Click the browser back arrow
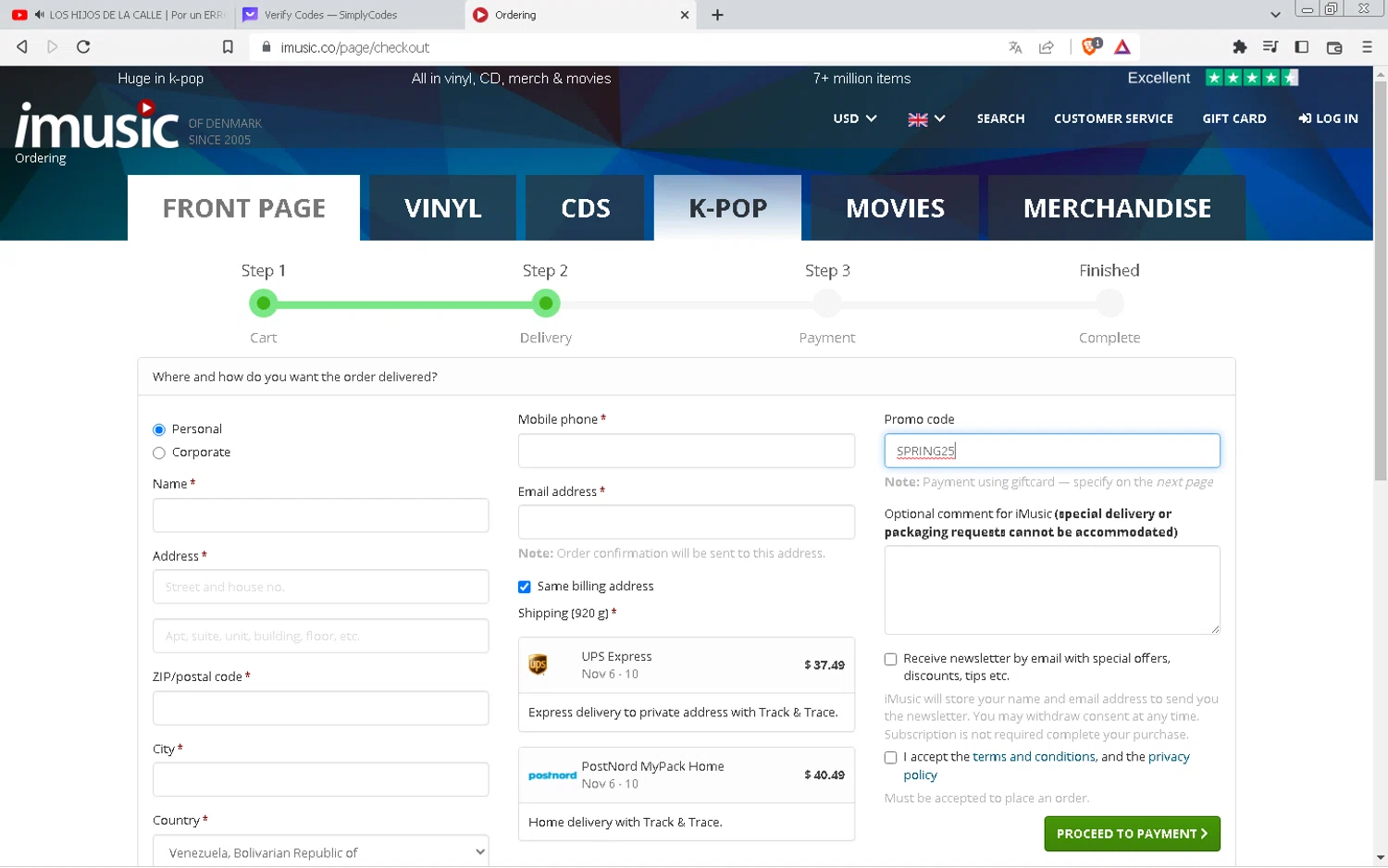 point(22,47)
